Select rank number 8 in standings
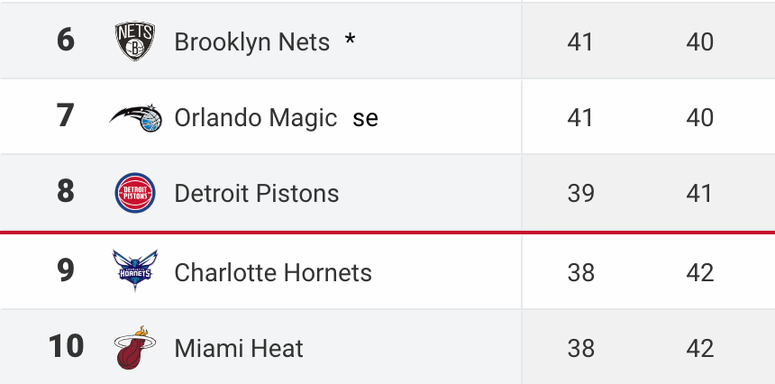The width and height of the screenshot is (775, 384). tap(66, 191)
